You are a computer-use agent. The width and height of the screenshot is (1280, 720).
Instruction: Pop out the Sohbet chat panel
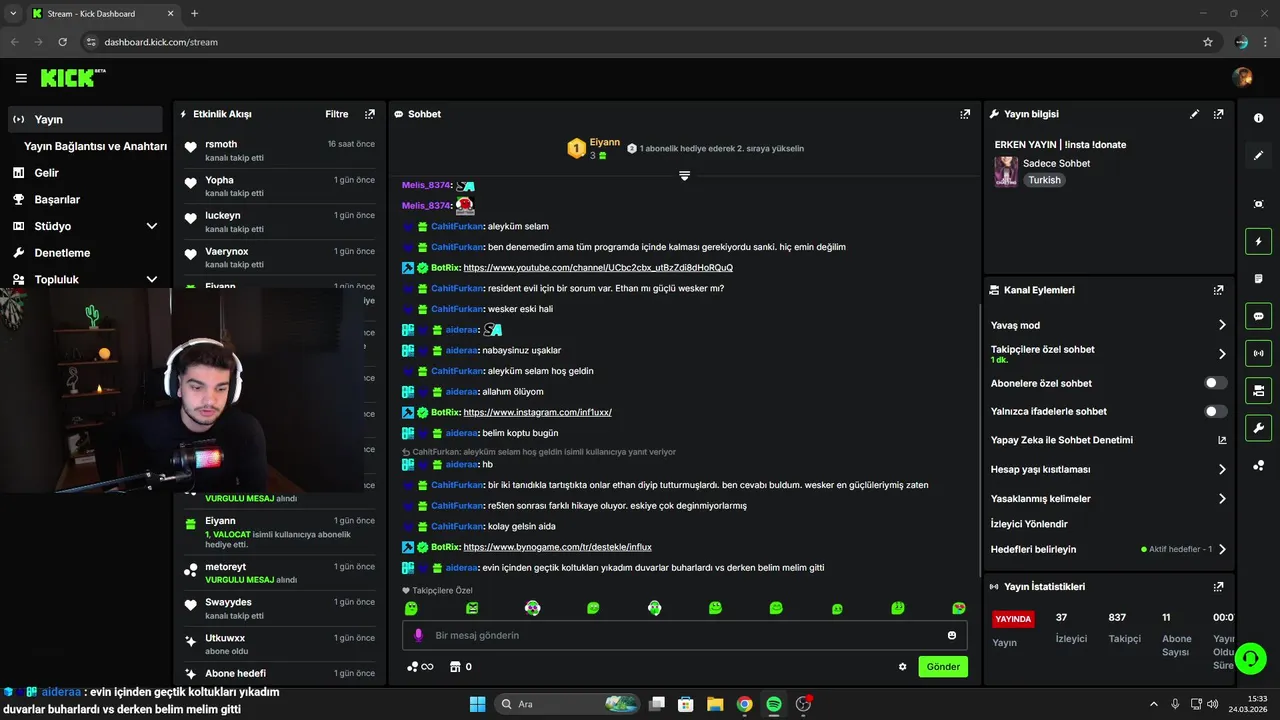(965, 114)
